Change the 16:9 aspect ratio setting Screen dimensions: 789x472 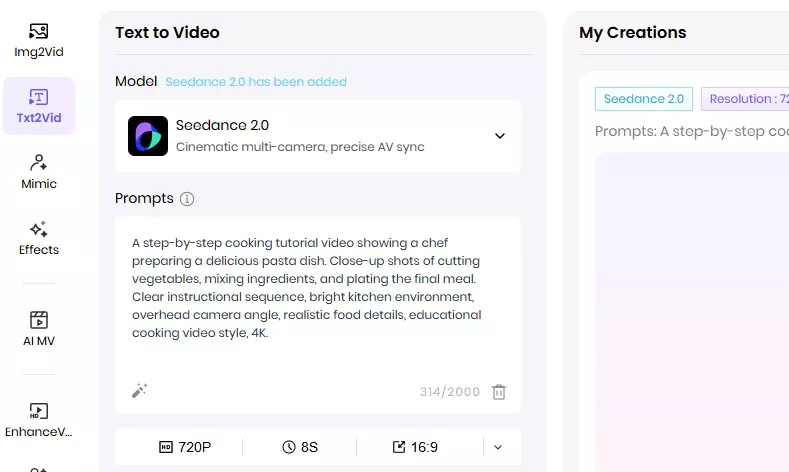[x=415, y=447]
